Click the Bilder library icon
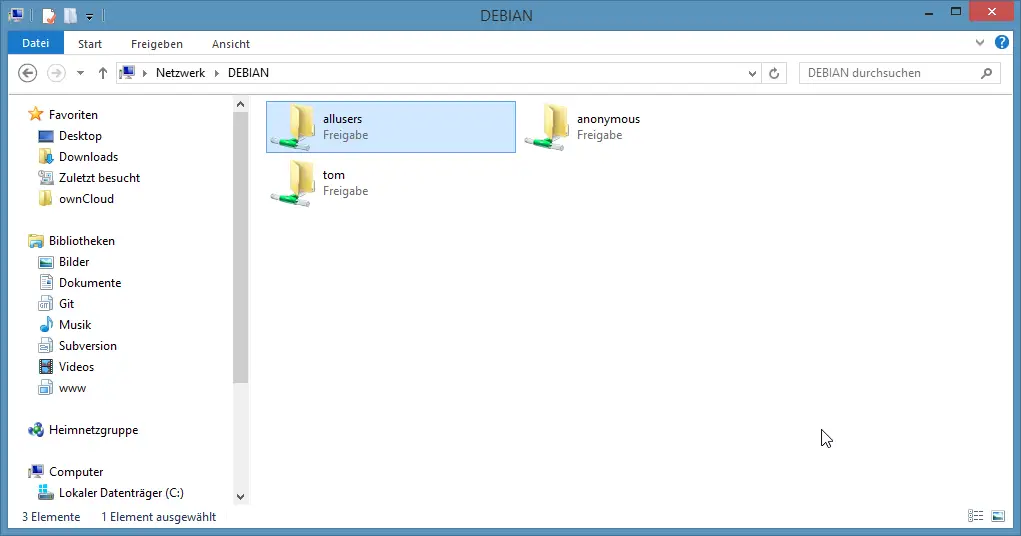 point(46,262)
